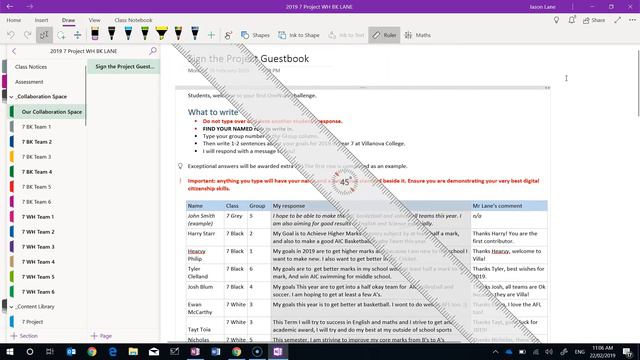Share this notebook

(x=594, y=20)
